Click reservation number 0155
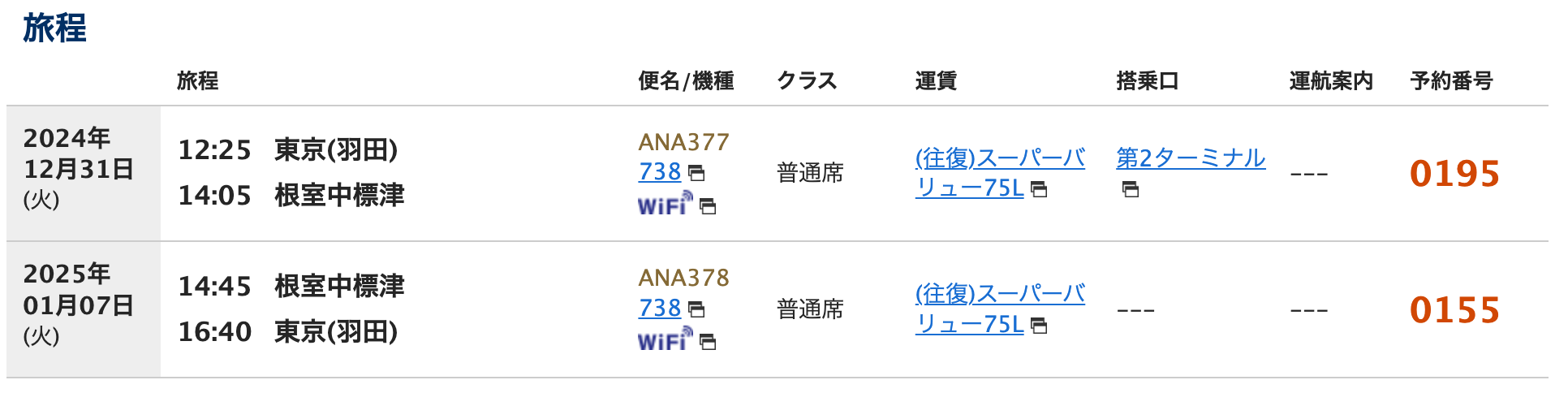1568x393 pixels. [1454, 310]
